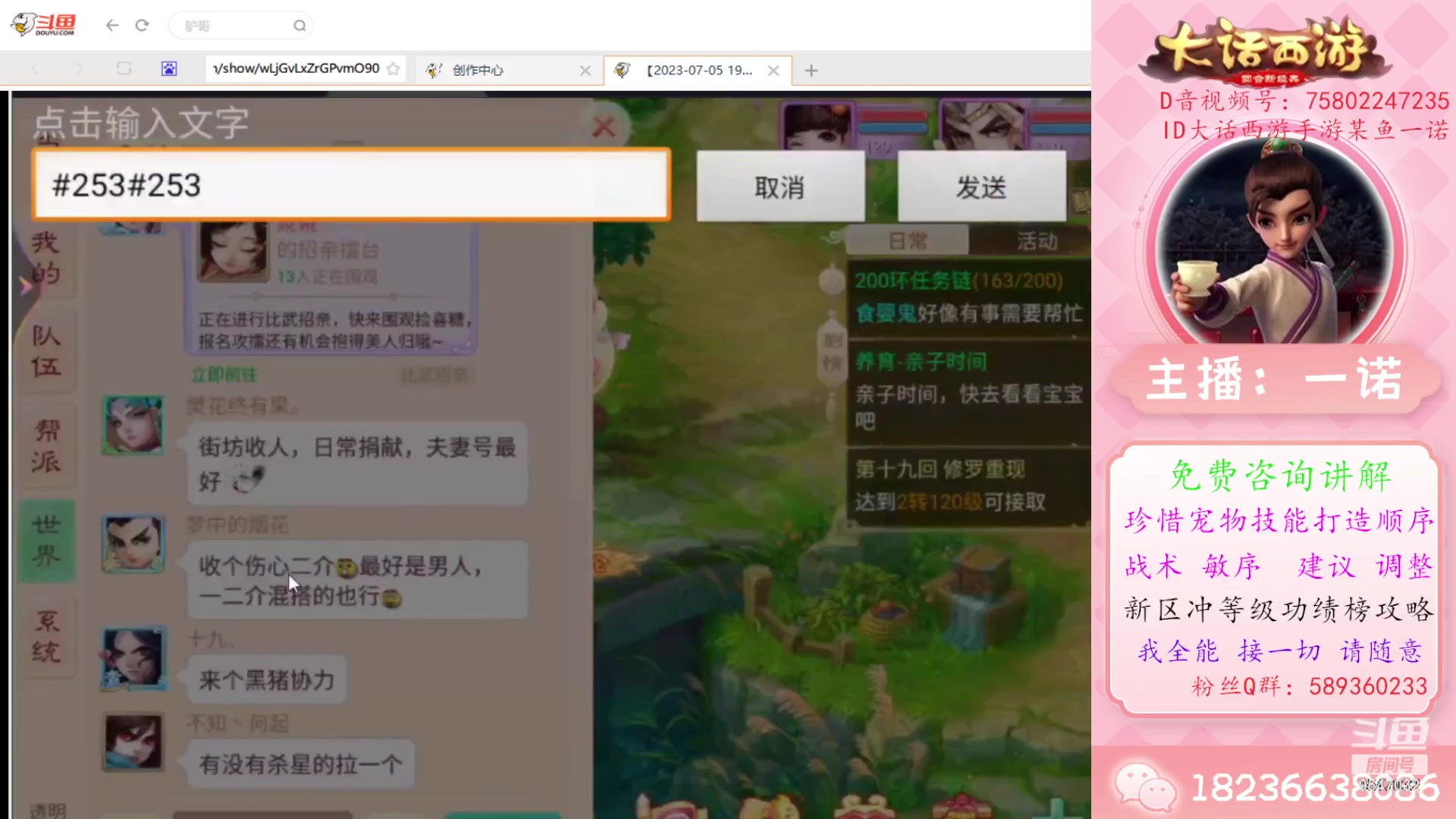Click the WeChat icon at bottom right
Image resolution: width=1456 pixels, height=819 pixels.
pyautogui.click(x=1145, y=786)
